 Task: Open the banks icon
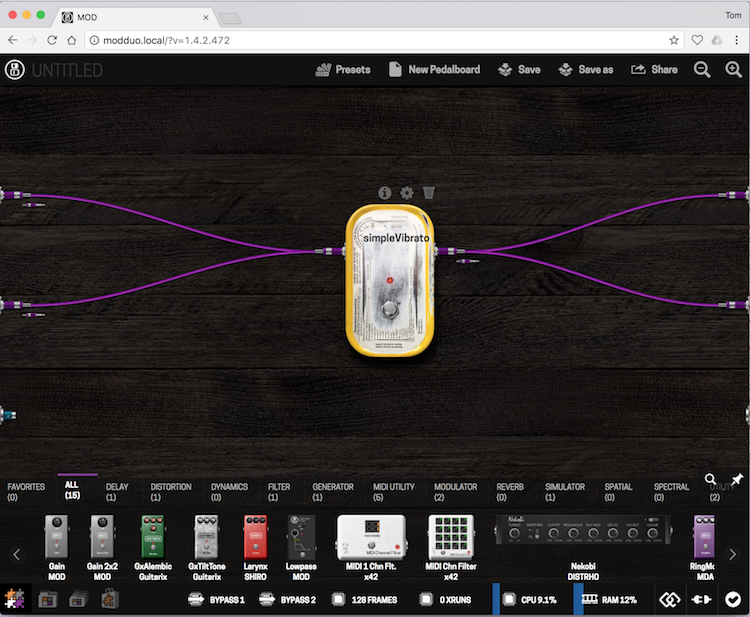(78, 599)
